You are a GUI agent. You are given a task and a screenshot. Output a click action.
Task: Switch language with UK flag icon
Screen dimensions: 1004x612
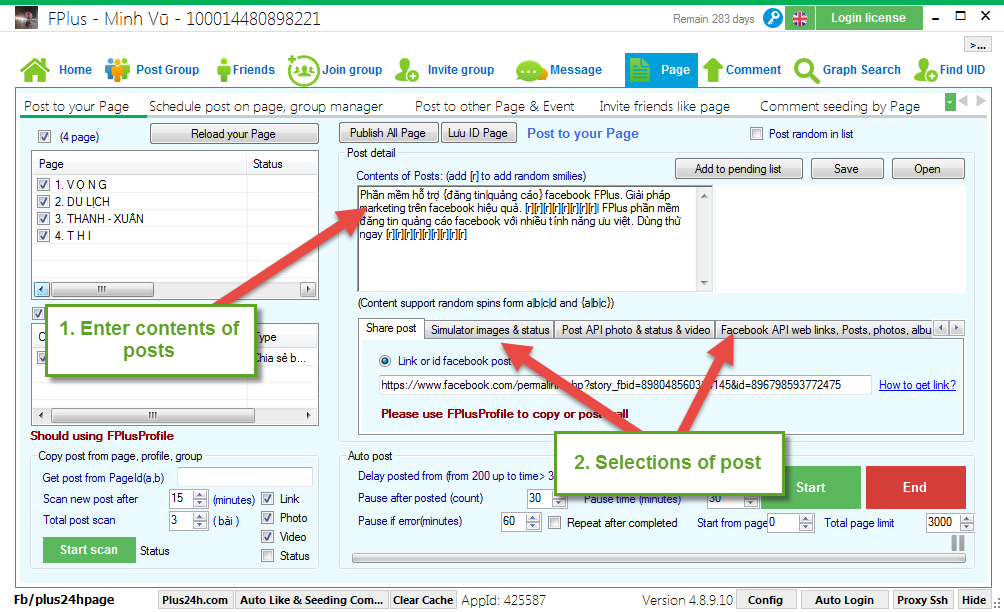click(800, 19)
